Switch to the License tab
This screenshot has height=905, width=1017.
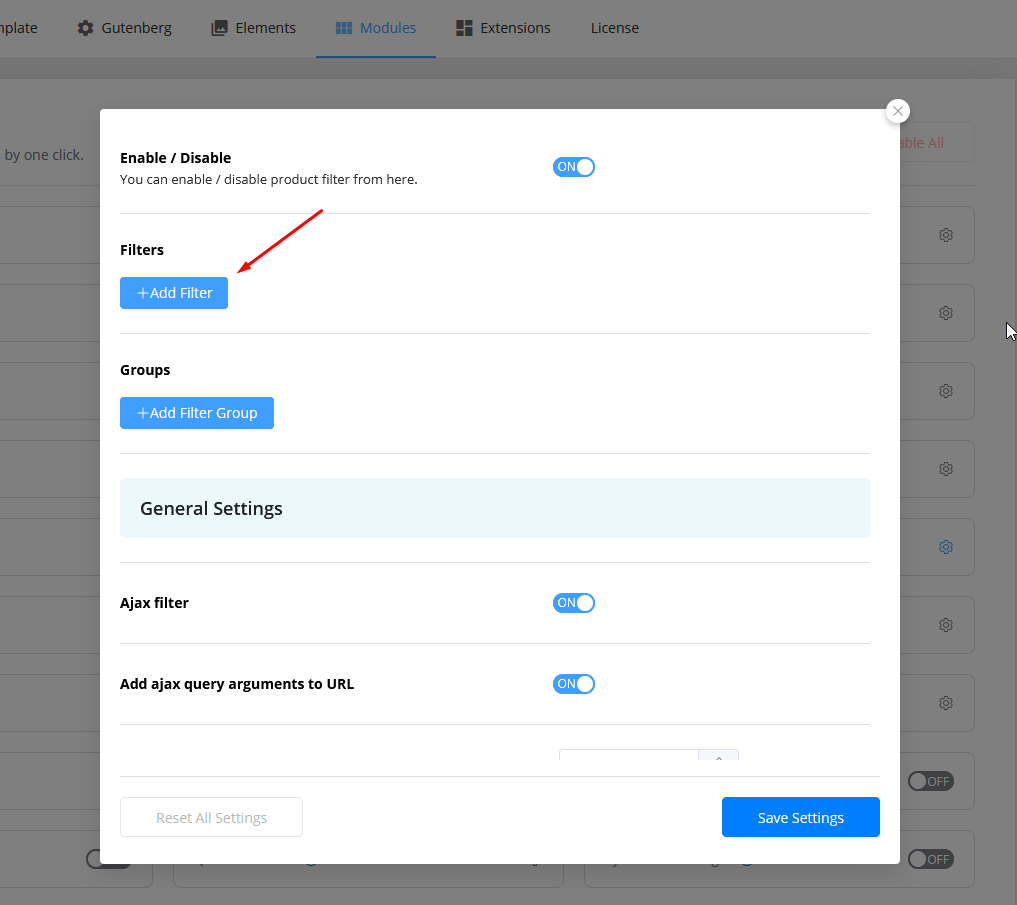click(614, 28)
